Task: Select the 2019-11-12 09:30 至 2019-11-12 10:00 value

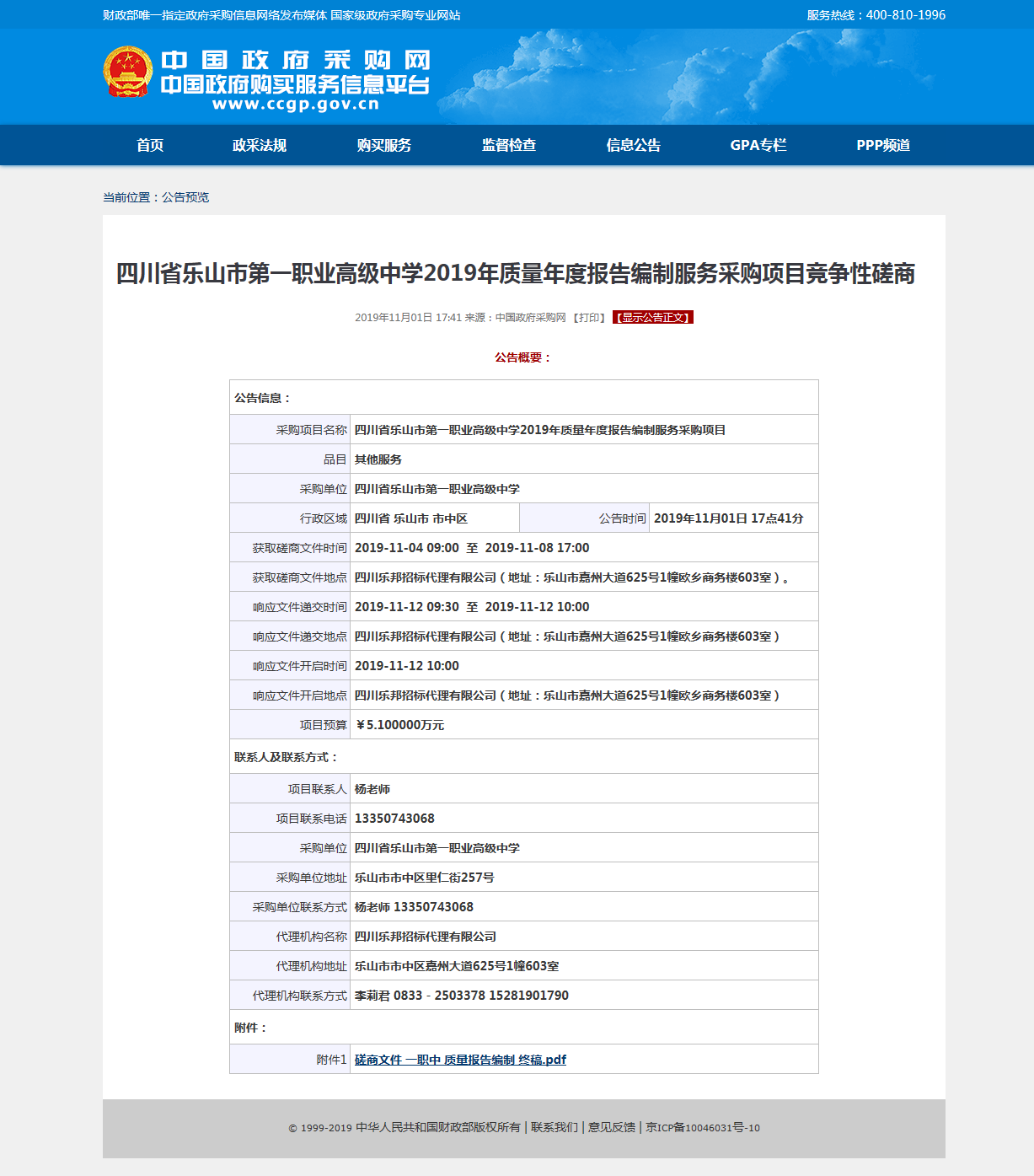Action: [472, 607]
